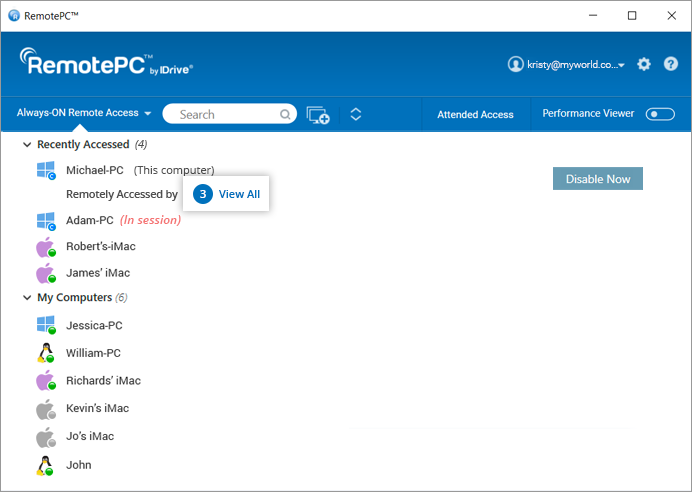Viewport: 692px width, 492px height.
Task: Click the search magnifier icon
Action: click(285, 115)
